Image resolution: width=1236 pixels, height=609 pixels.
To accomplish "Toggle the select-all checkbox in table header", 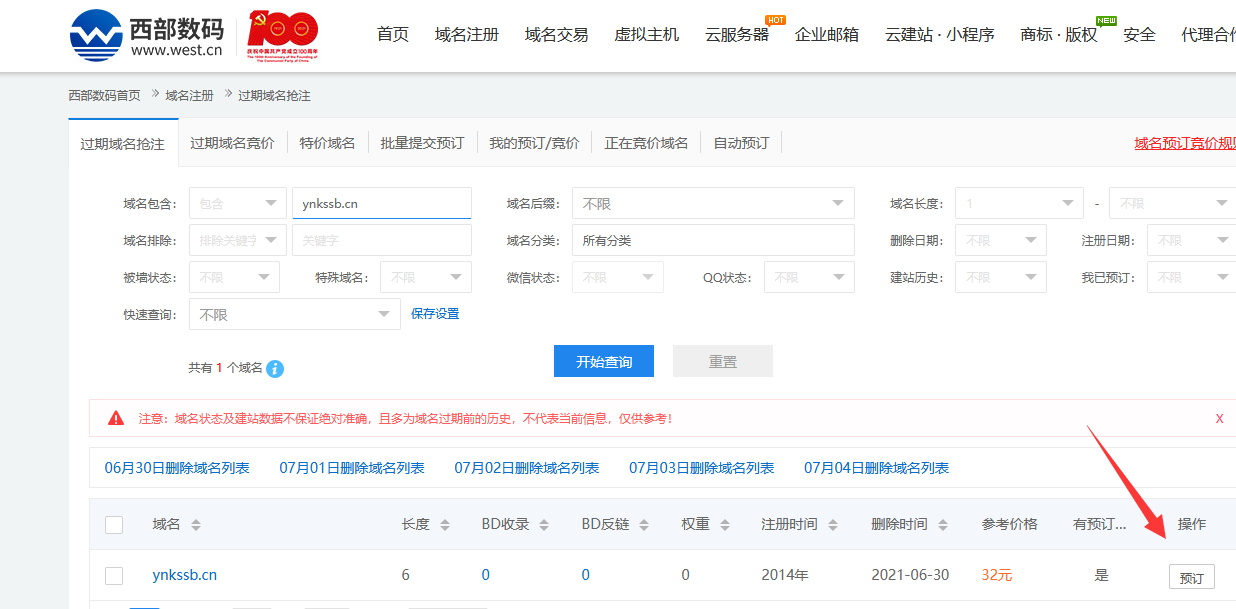I will (x=114, y=525).
